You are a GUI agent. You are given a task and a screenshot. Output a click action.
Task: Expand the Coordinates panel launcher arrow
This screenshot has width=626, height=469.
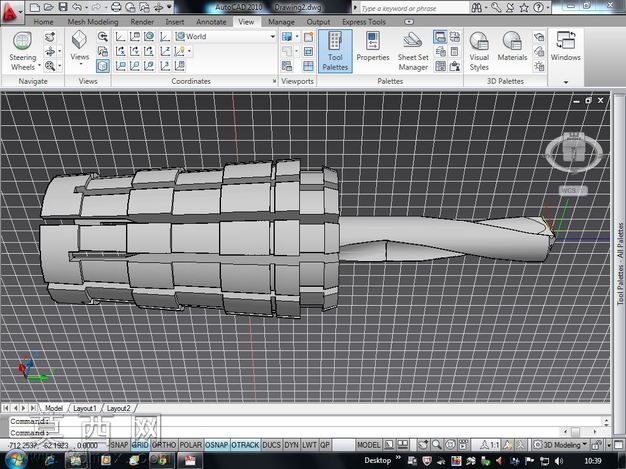(x=274, y=81)
